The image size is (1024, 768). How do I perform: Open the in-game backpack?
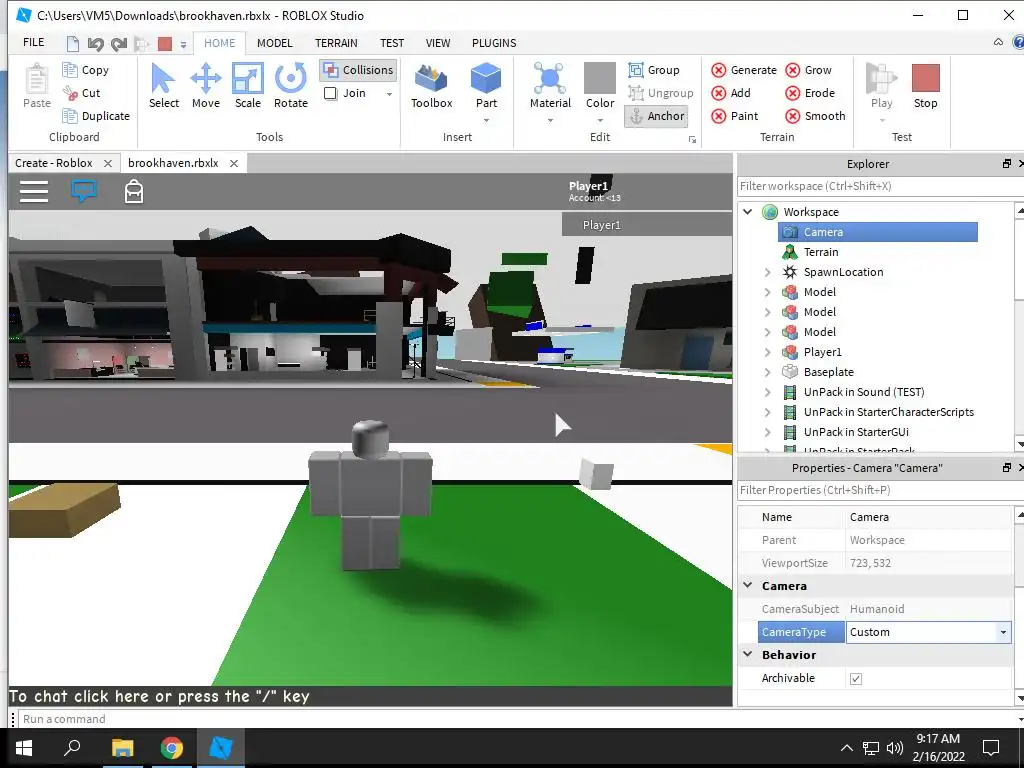tap(134, 191)
